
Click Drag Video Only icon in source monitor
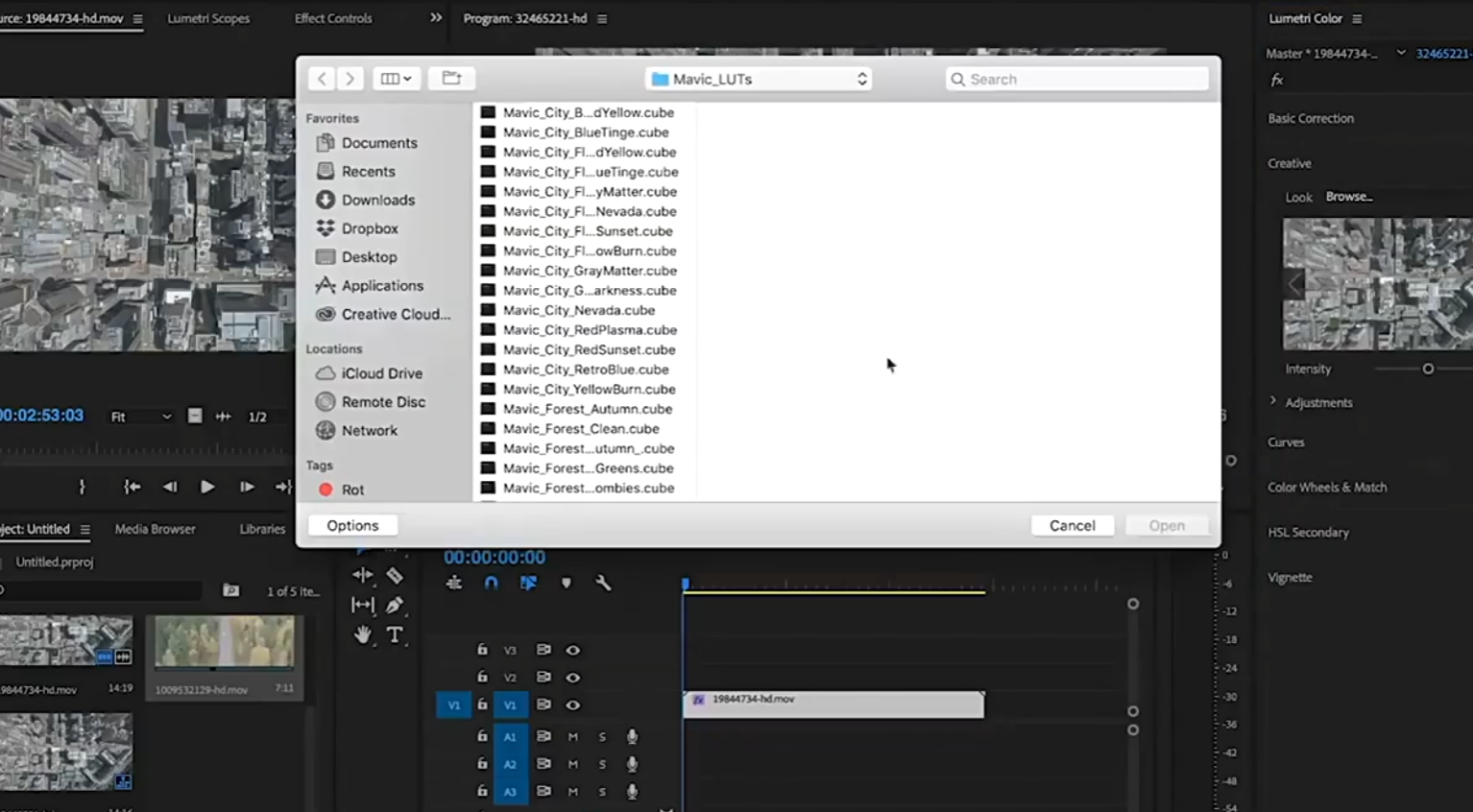pos(195,416)
